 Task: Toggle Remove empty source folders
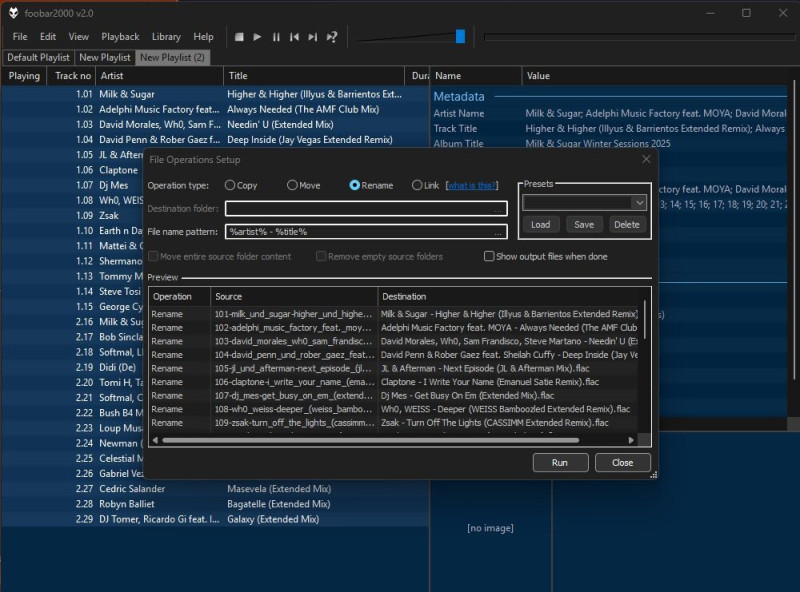[379, 256]
